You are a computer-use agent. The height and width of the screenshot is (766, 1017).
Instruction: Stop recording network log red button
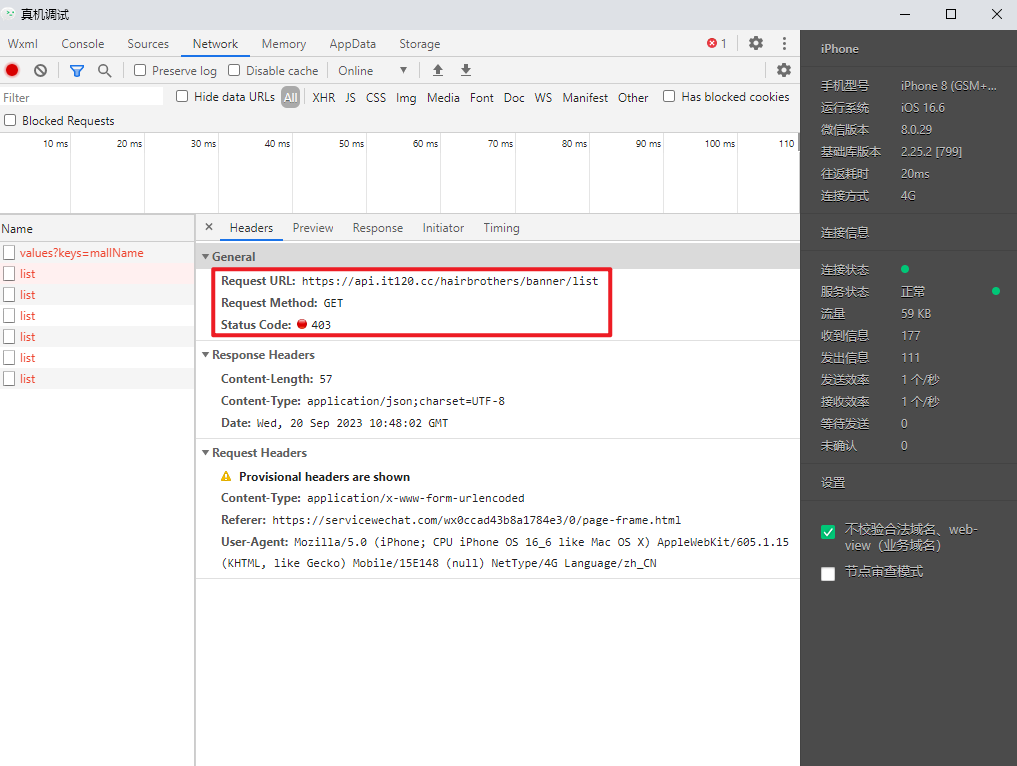12,70
